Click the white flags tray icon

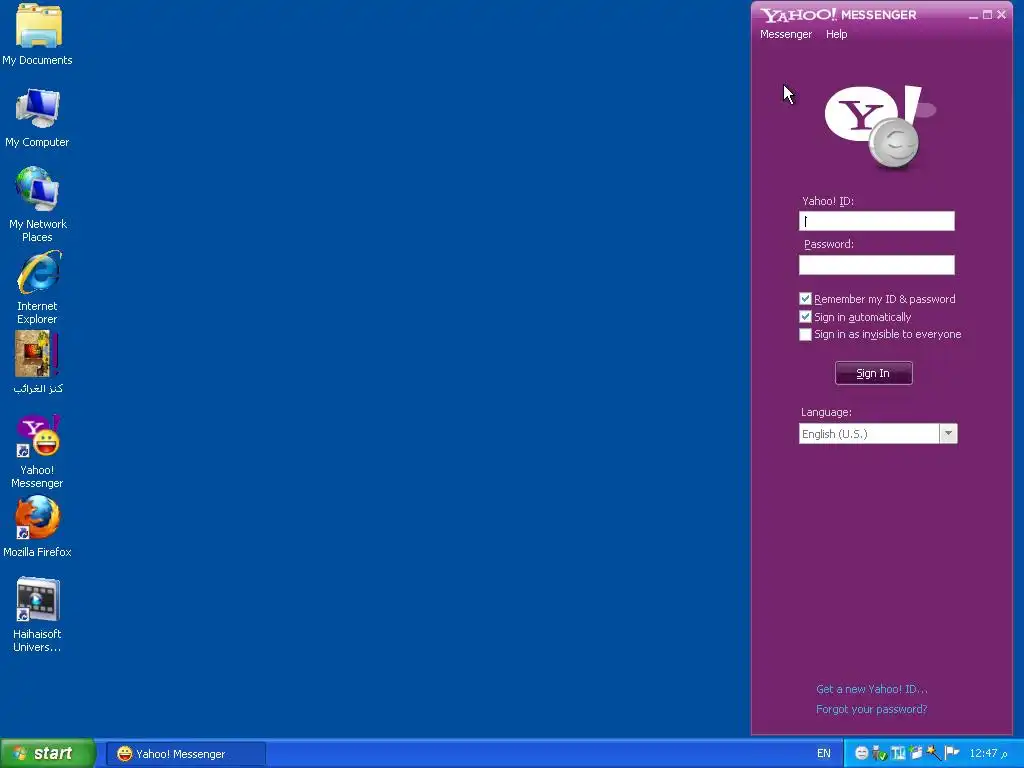[x=952, y=752]
